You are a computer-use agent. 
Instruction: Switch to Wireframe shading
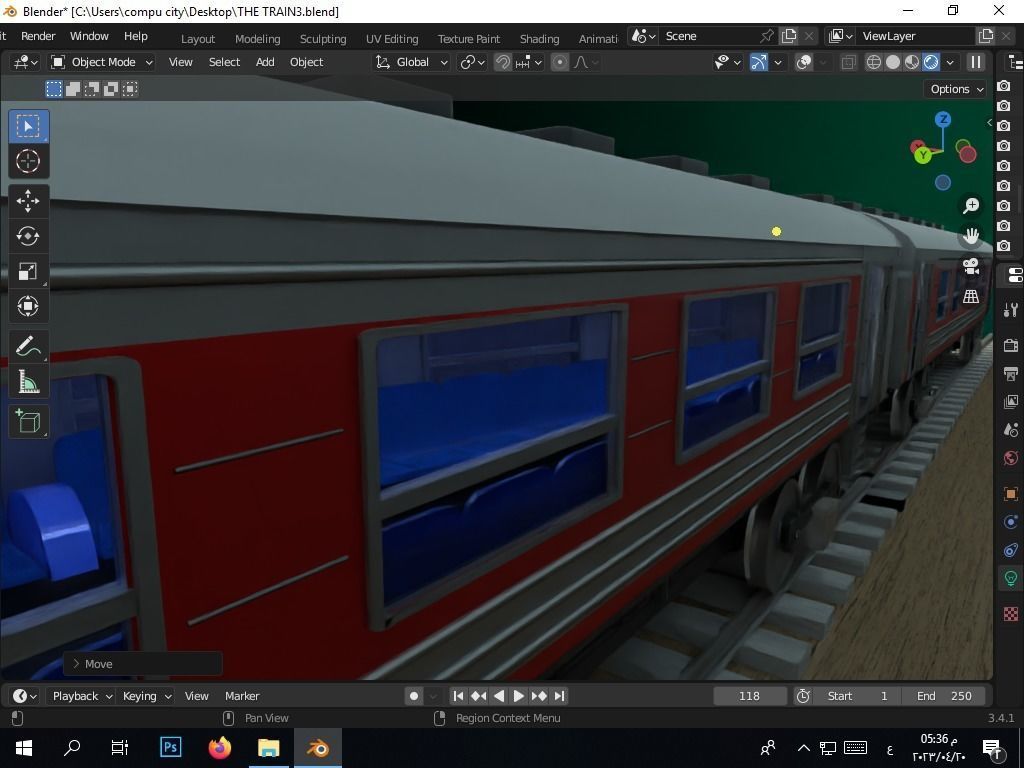click(x=873, y=62)
